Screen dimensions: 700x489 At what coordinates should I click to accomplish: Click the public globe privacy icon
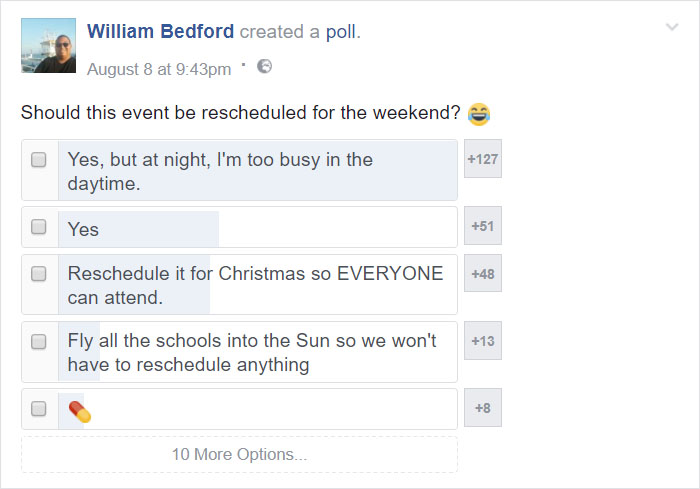click(x=264, y=67)
